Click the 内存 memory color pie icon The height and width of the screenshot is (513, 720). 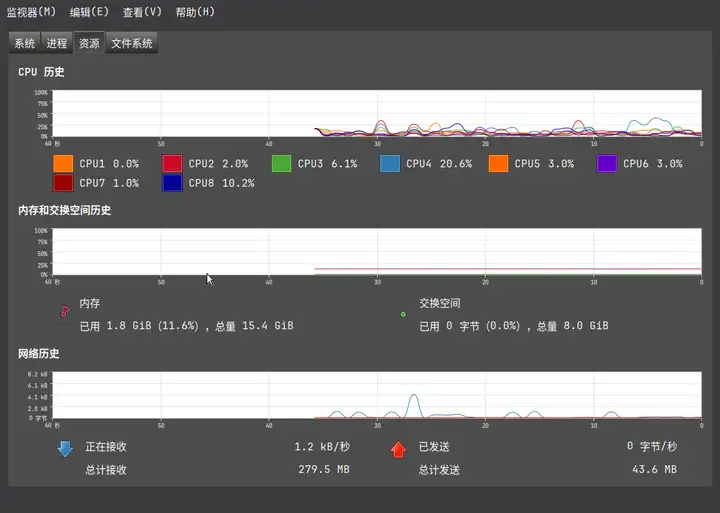coord(65,311)
